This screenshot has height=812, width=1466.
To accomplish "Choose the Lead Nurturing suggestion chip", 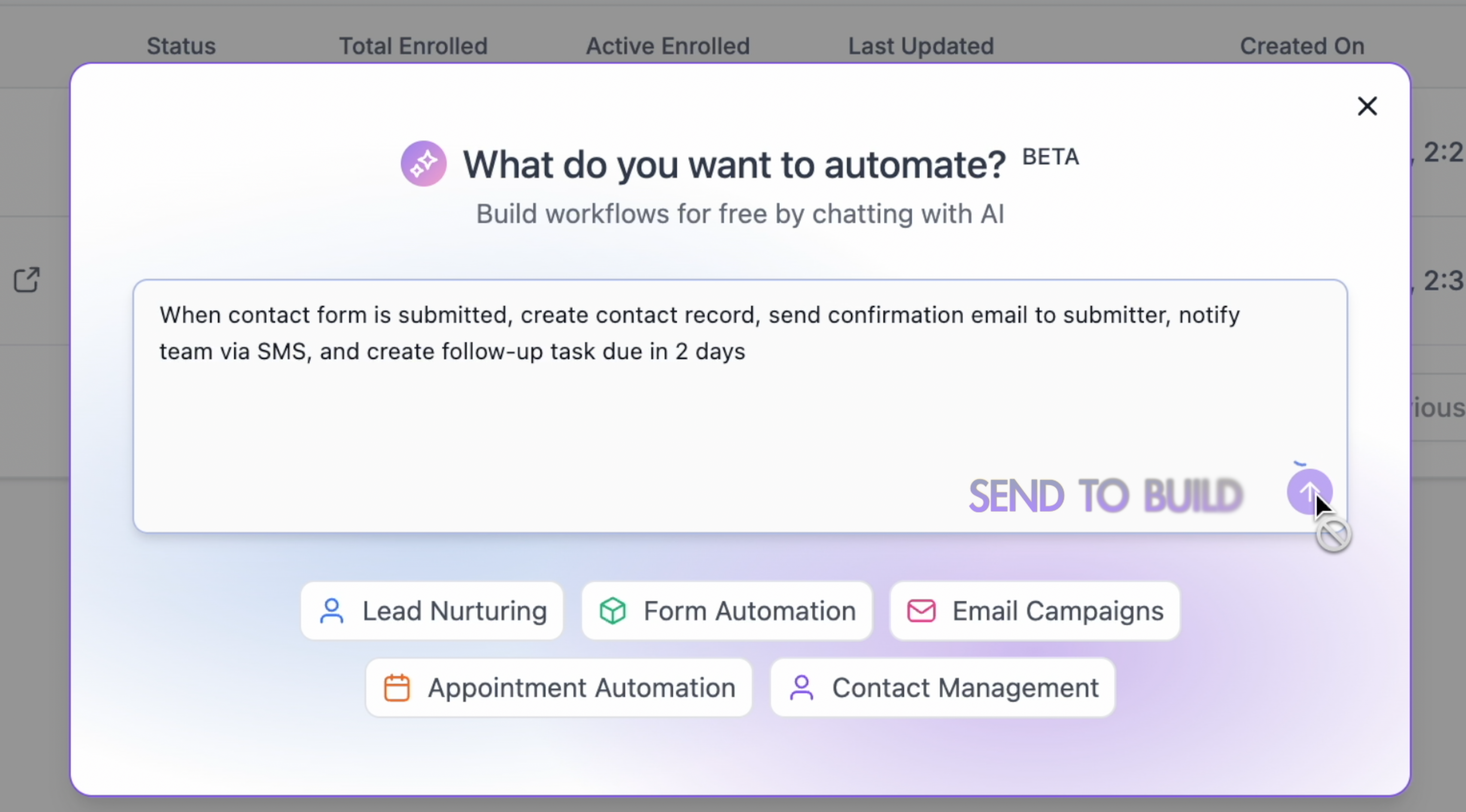I will pyautogui.click(x=432, y=611).
